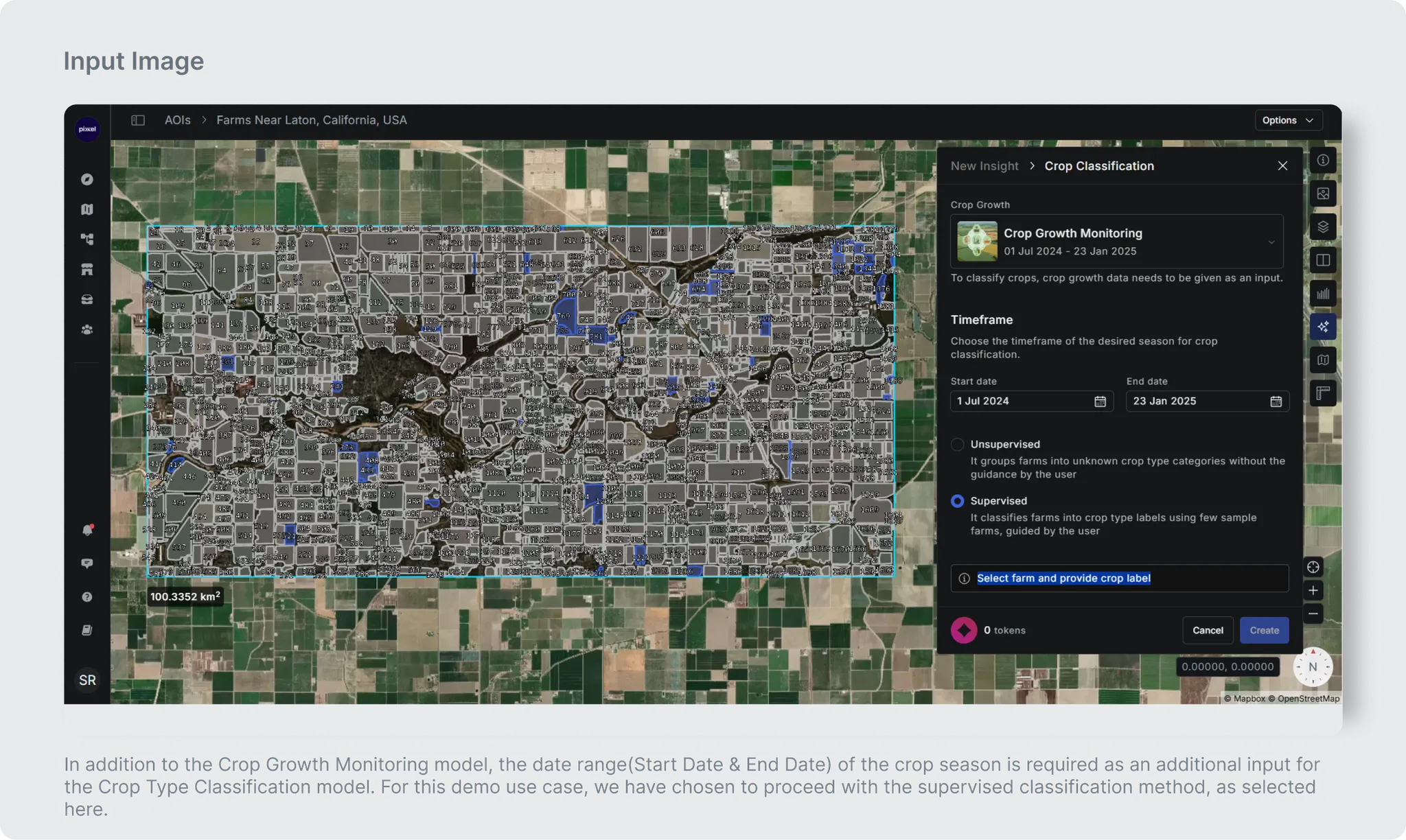This screenshot has height=840, width=1406.
Task: Open the split view compare icon
Action: pyautogui.click(x=1322, y=260)
